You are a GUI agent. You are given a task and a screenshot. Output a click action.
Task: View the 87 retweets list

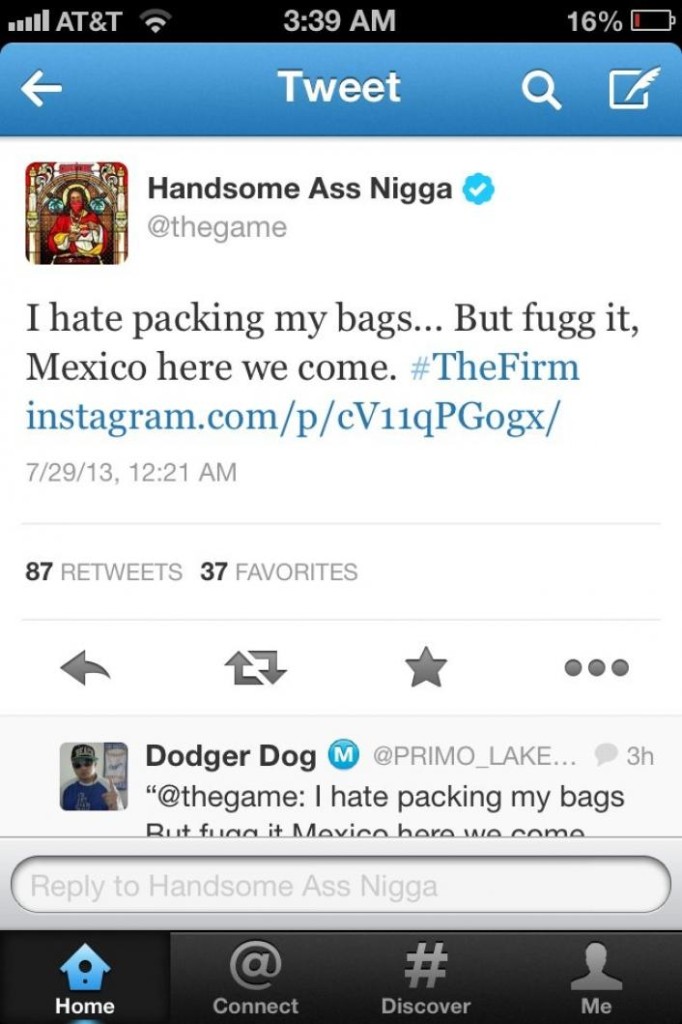click(x=104, y=572)
